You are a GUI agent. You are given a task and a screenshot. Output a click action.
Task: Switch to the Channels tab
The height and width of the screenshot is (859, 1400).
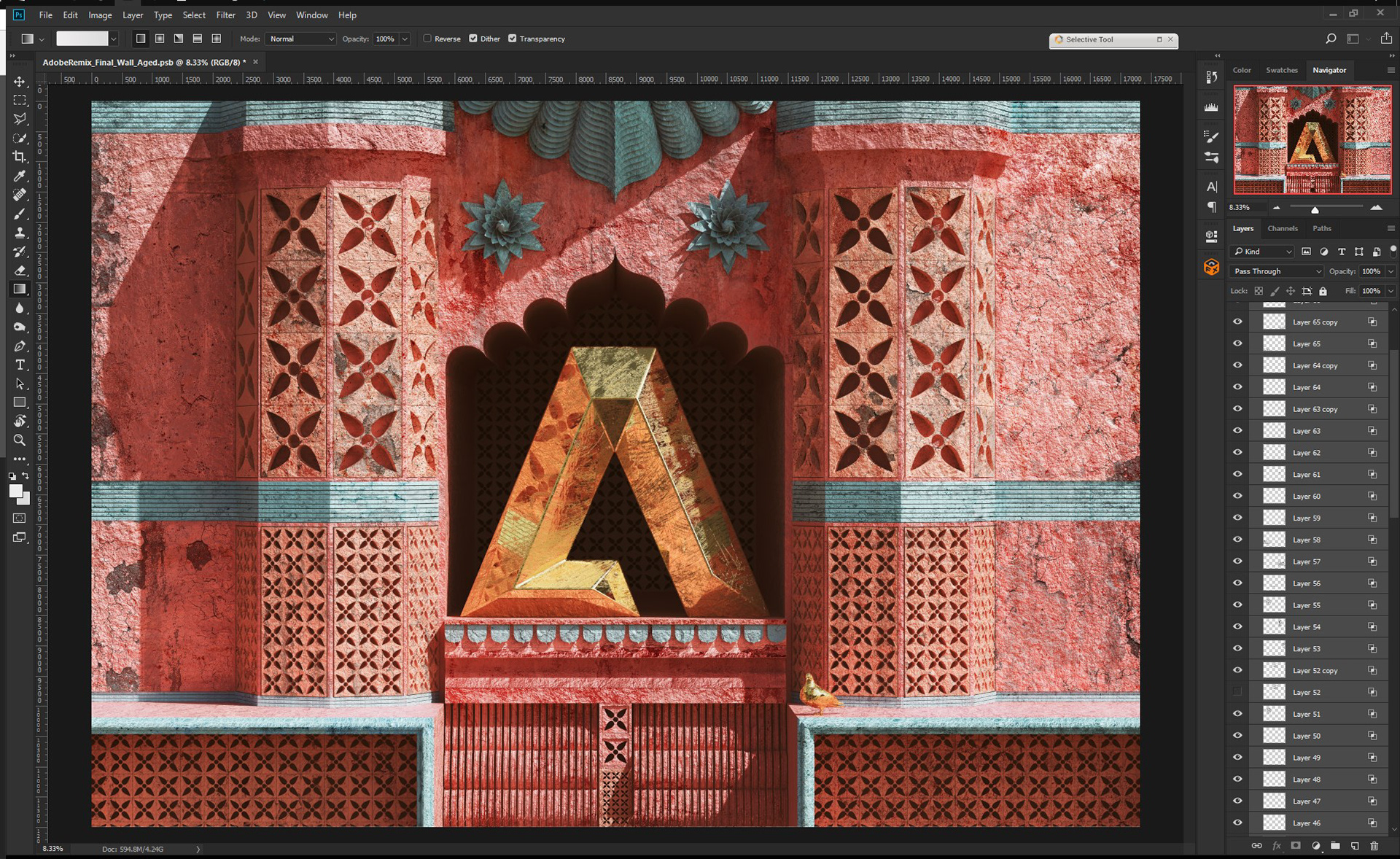click(1283, 228)
